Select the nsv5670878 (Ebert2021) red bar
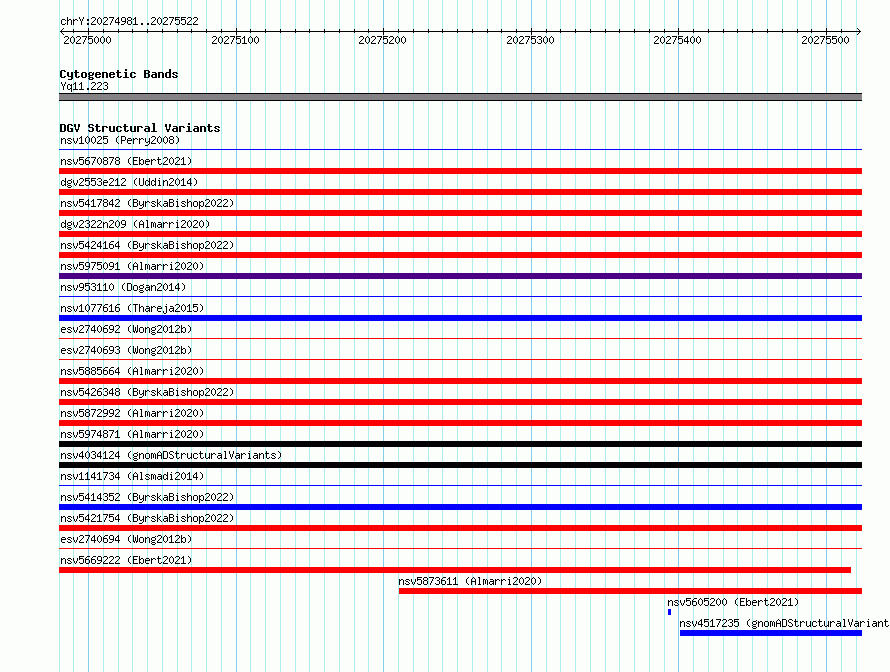 [x=460, y=171]
